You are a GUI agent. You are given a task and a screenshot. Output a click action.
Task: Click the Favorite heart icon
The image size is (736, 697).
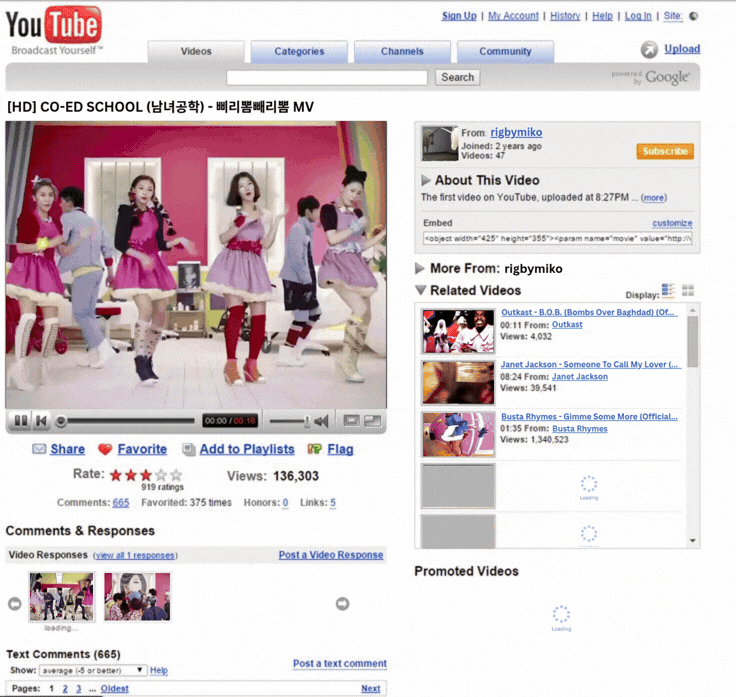pyautogui.click(x=105, y=449)
